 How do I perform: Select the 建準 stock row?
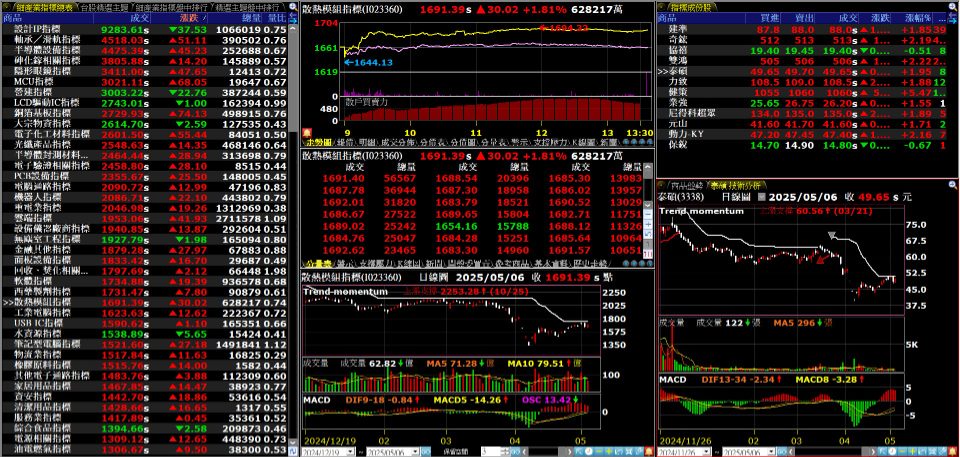click(802, 29)
